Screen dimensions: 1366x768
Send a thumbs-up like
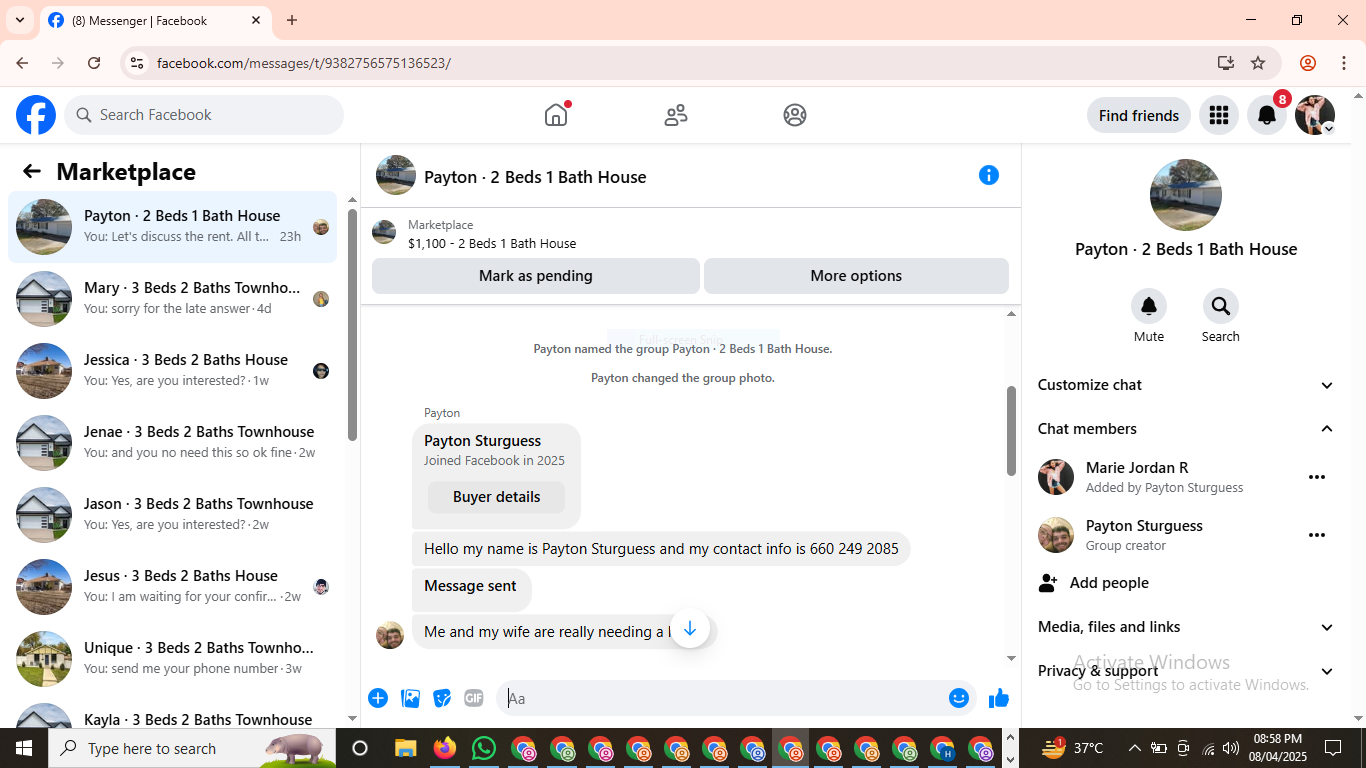pos(999,698)
